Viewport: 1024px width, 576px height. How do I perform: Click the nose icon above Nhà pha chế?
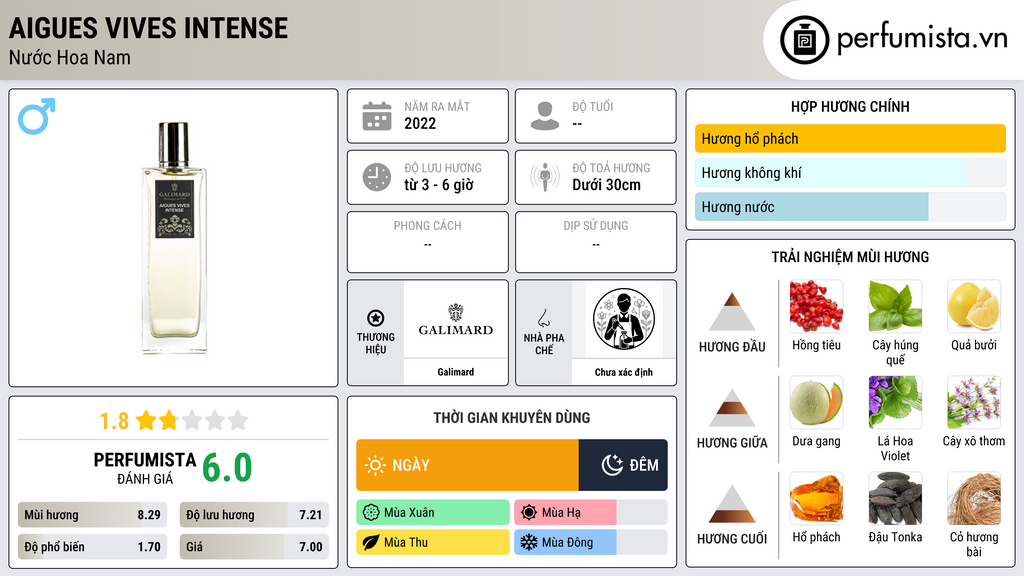(543, 318)
